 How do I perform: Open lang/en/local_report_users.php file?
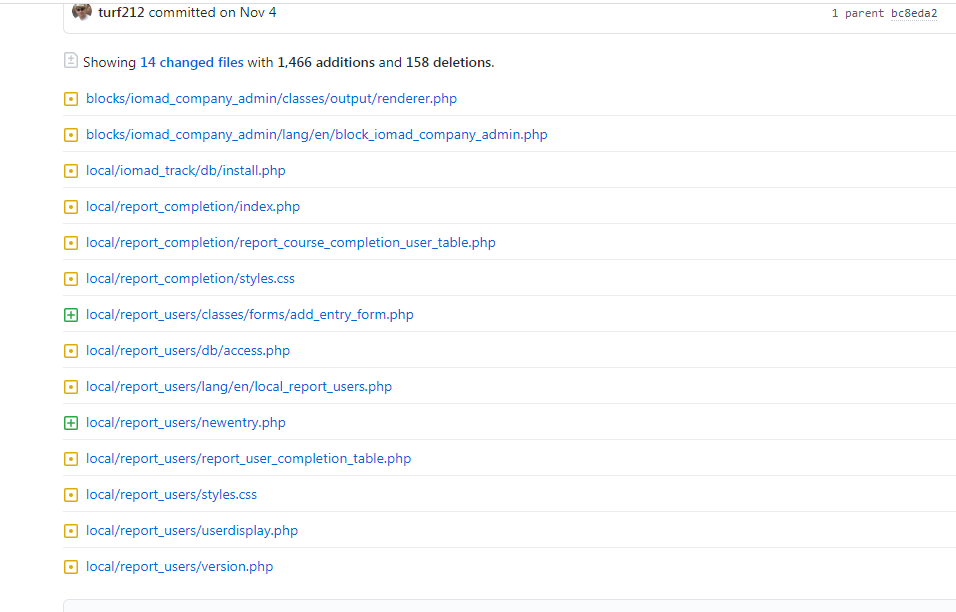(239, 386)
